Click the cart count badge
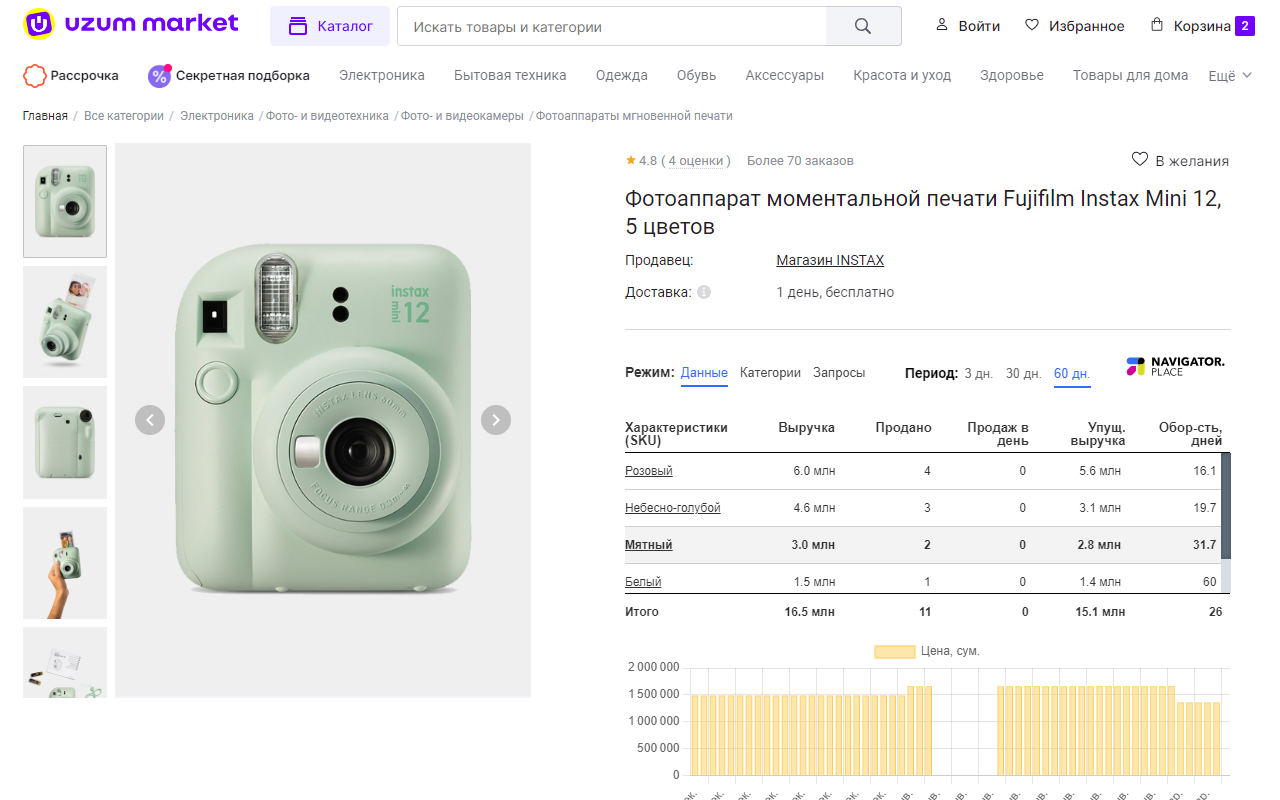Viewport: 1280px width, 800px height. [x=1245, y=26]
